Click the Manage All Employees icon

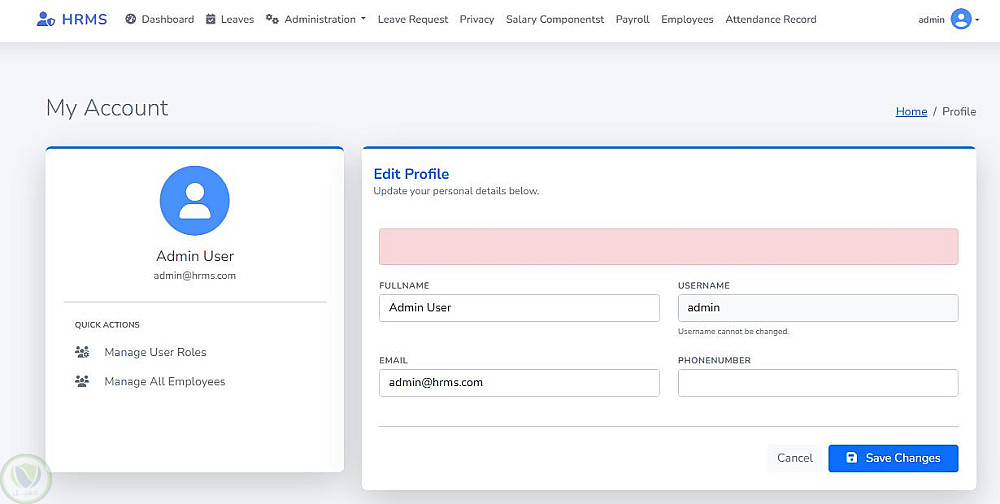pyautogui.click(x=83, y=382)
